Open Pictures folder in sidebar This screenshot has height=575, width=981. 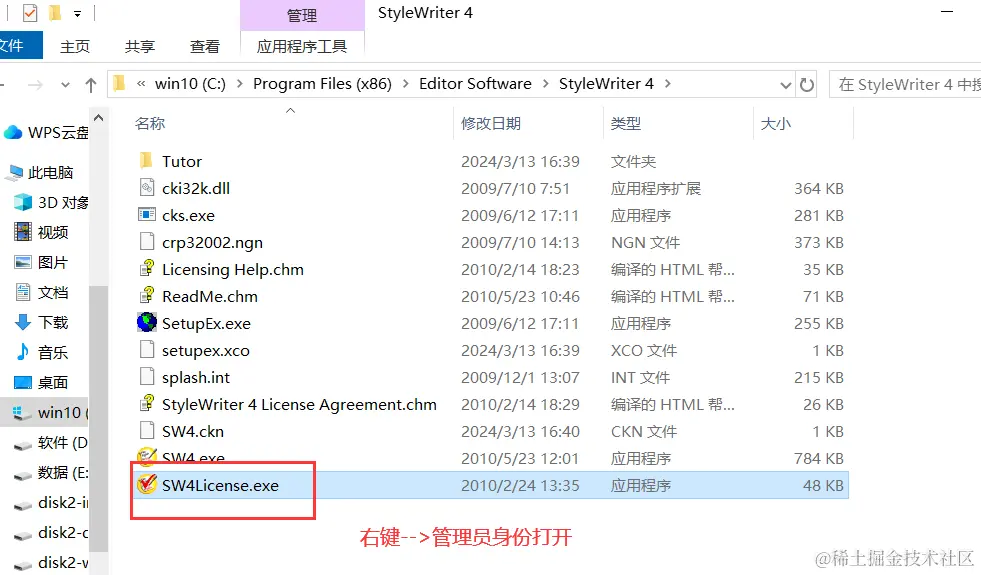(x=41, y=262)
